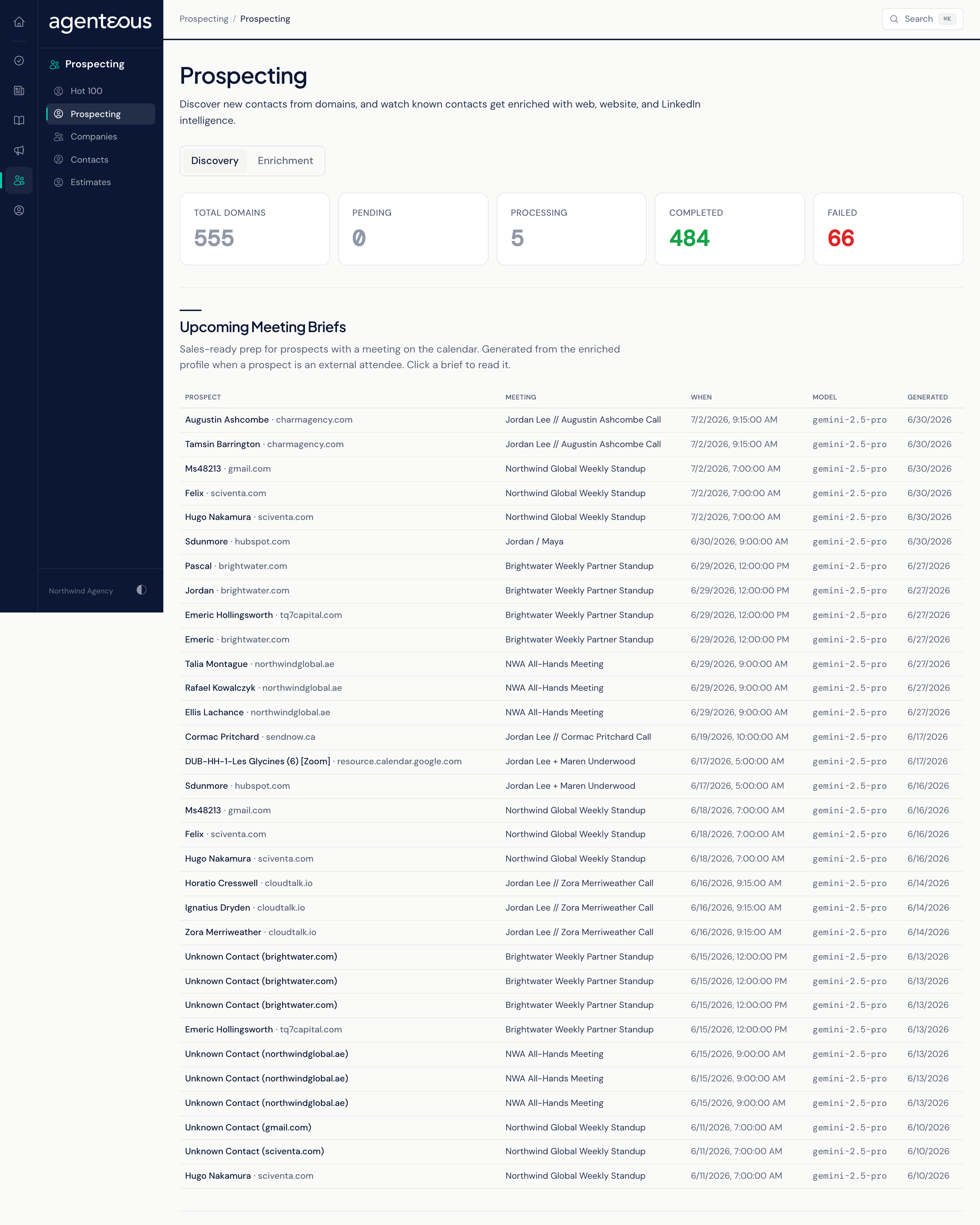Open Augustin Ashcombe brief
The height and width of the screenshot is (1225, 980).
point(572,420)
